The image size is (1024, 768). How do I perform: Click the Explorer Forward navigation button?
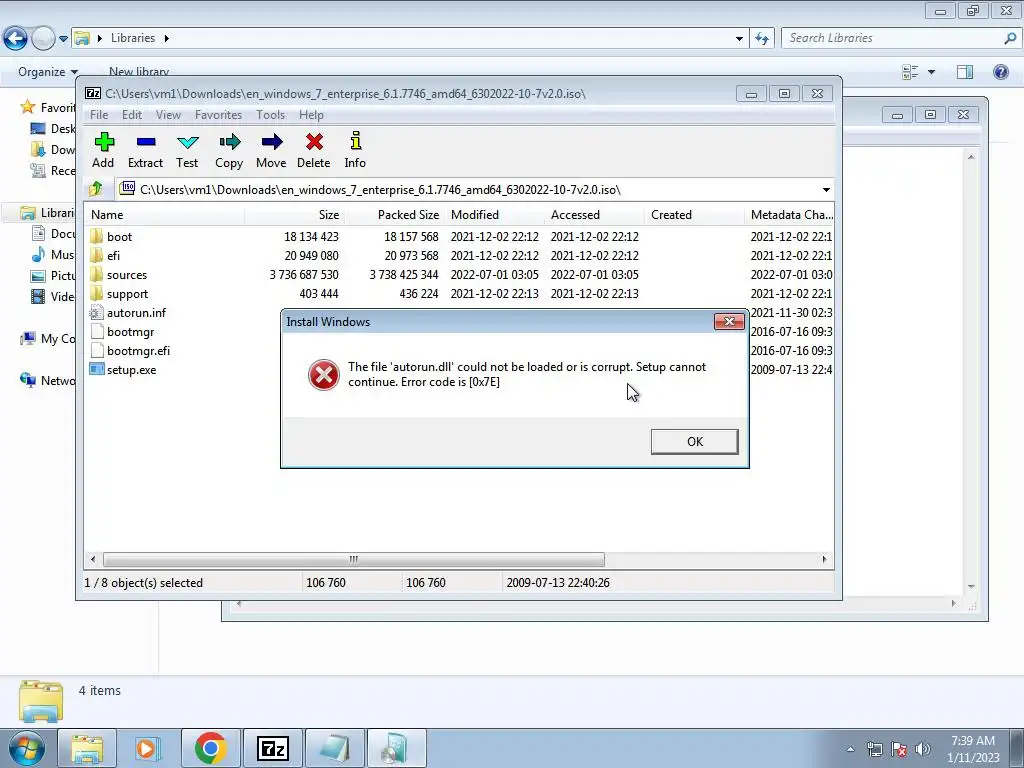43,39
